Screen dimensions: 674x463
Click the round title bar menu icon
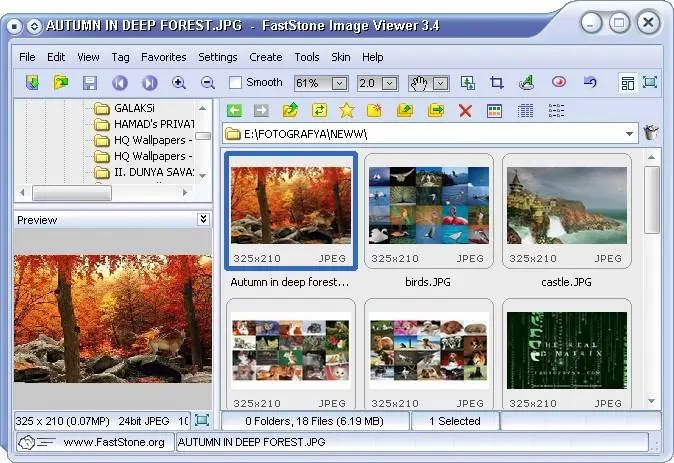tap(14, 27)
